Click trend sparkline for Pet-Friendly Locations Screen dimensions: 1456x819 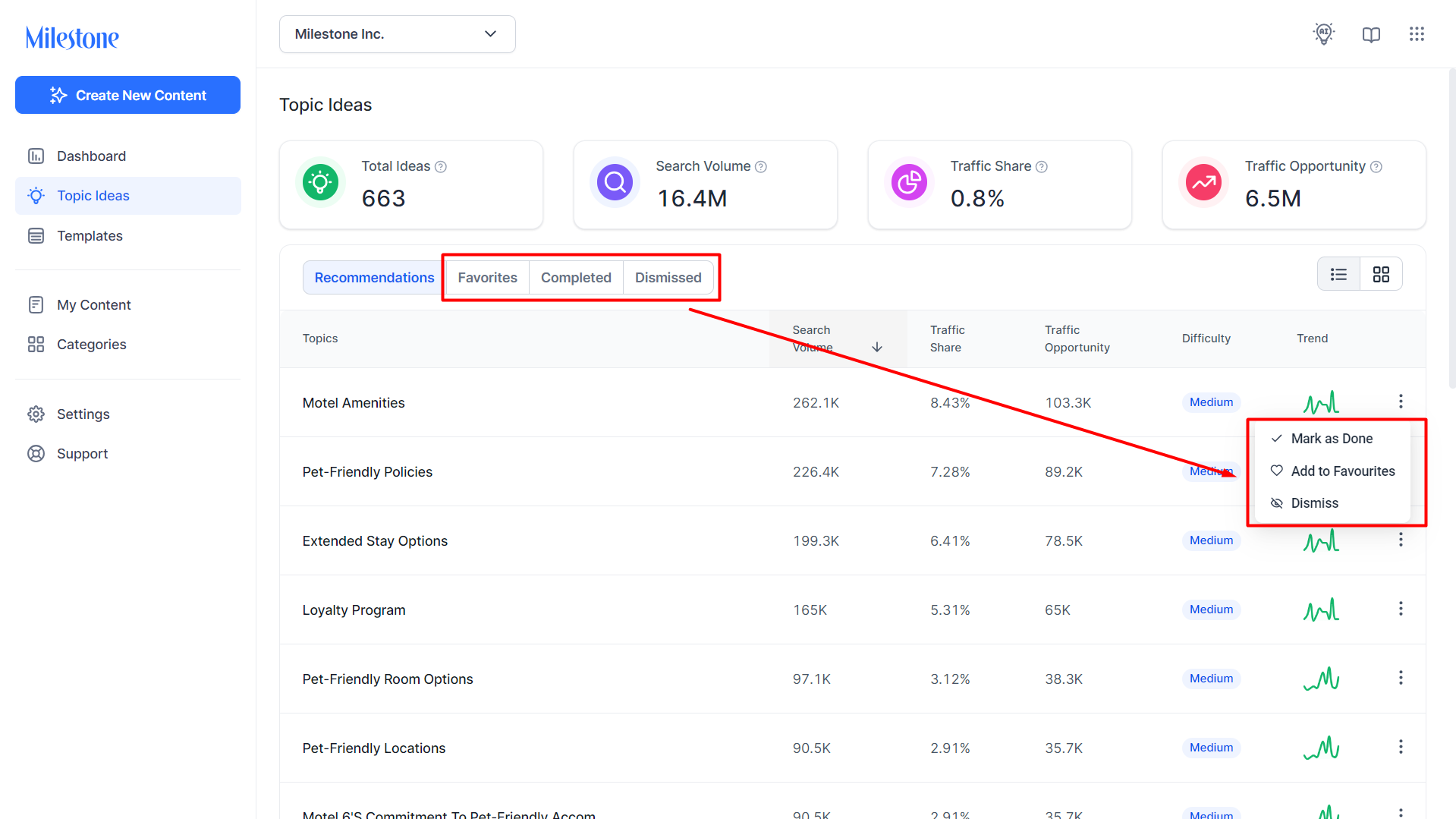(x=1322, y=748)
